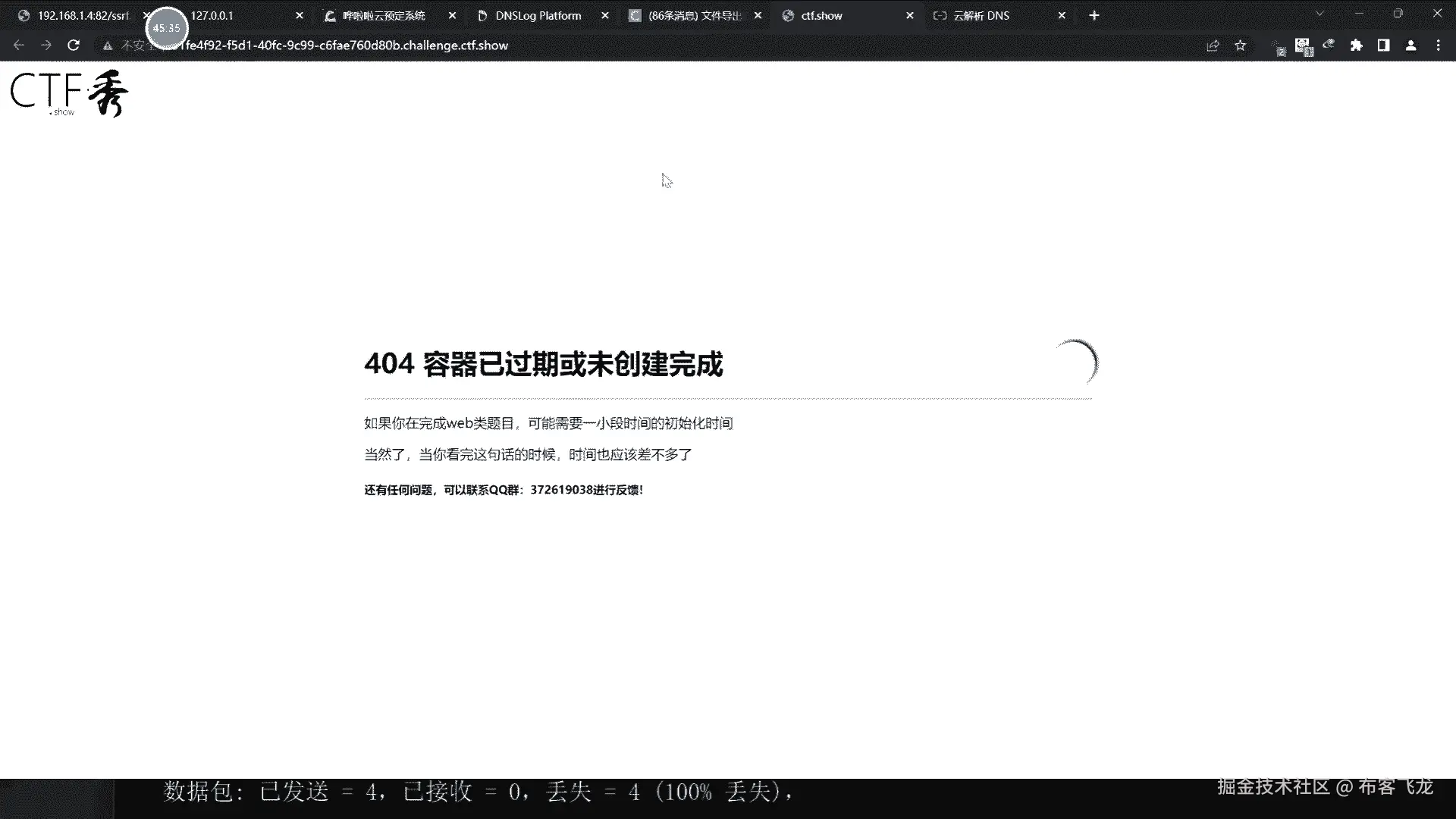Switch to DNSLog Platform tab

click(x=538, y=15)
